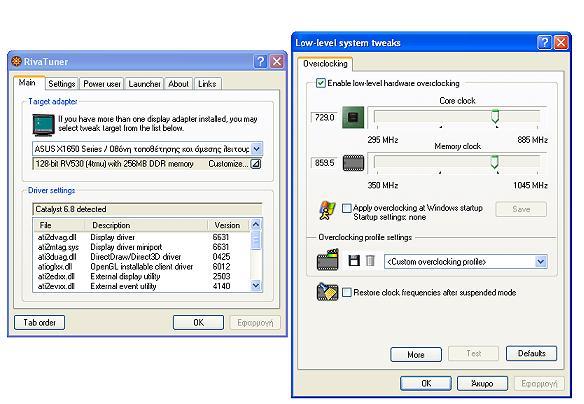The width and height of the screenshot is (584, 404).
Task: Click the Core clock GPU chip icon
Action: pyautogui.click(x=353, y=117)
